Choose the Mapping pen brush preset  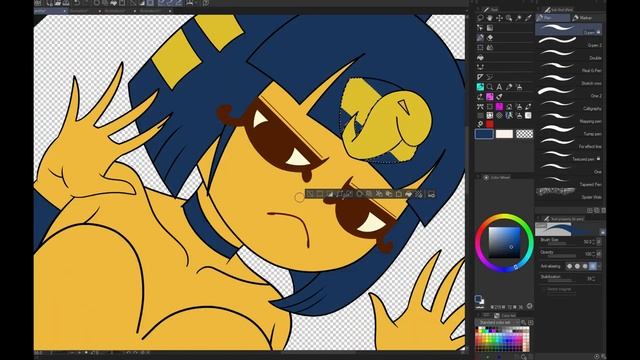[x=569, y=118]
